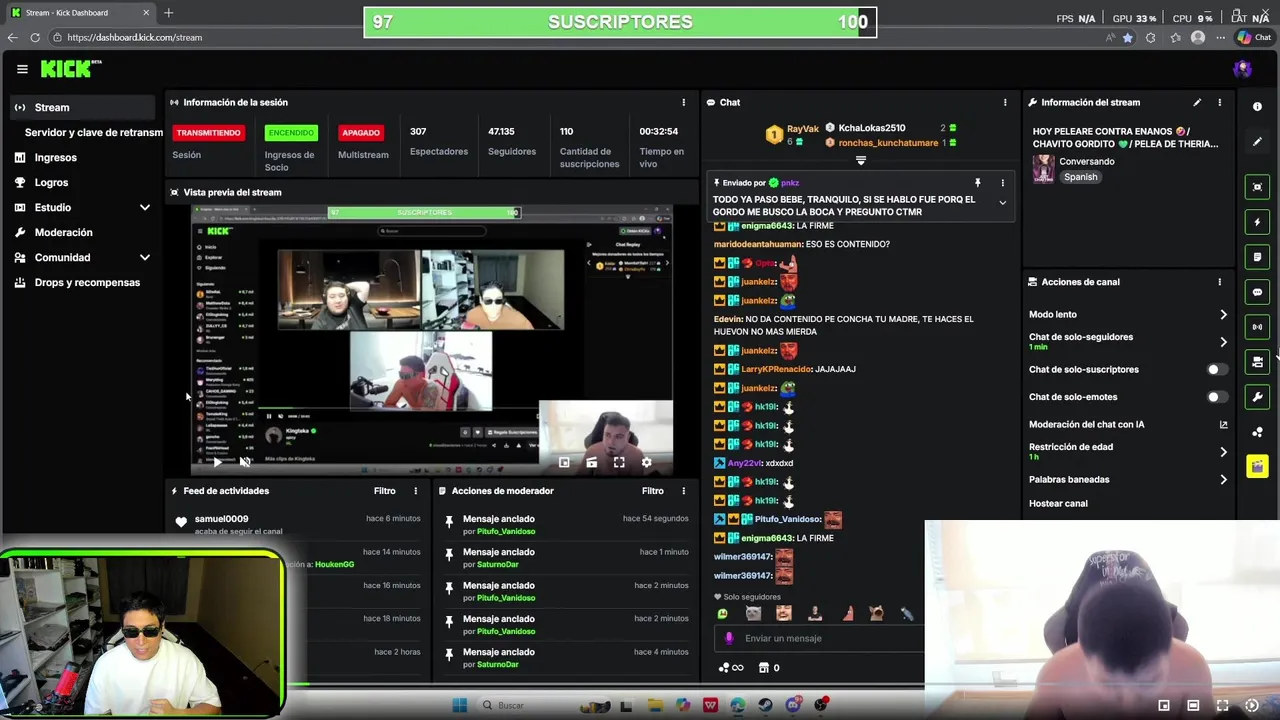Click Filtro in Acciones de moderador
This screenshot has height=720, width=1280.
click(653, 491)
